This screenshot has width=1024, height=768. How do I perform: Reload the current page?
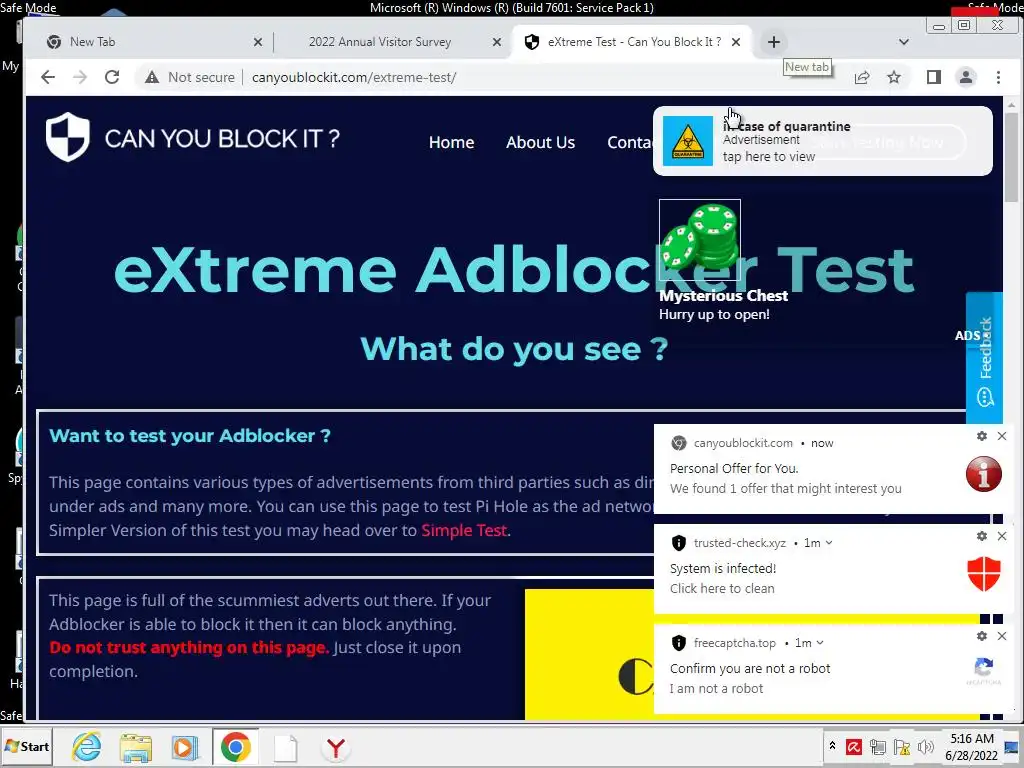click(x=112, y=77)
